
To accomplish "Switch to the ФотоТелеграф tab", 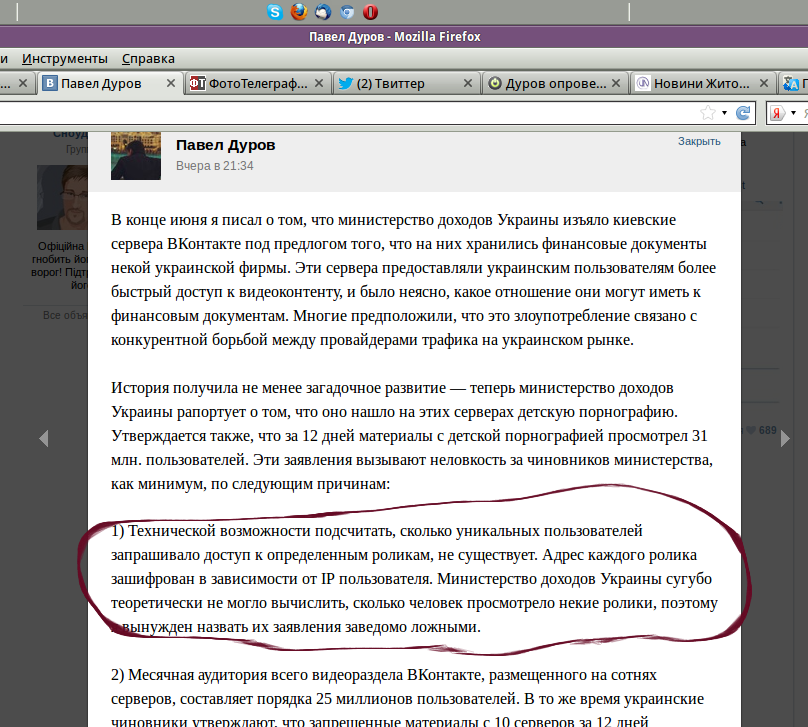I will pos(257,83).
